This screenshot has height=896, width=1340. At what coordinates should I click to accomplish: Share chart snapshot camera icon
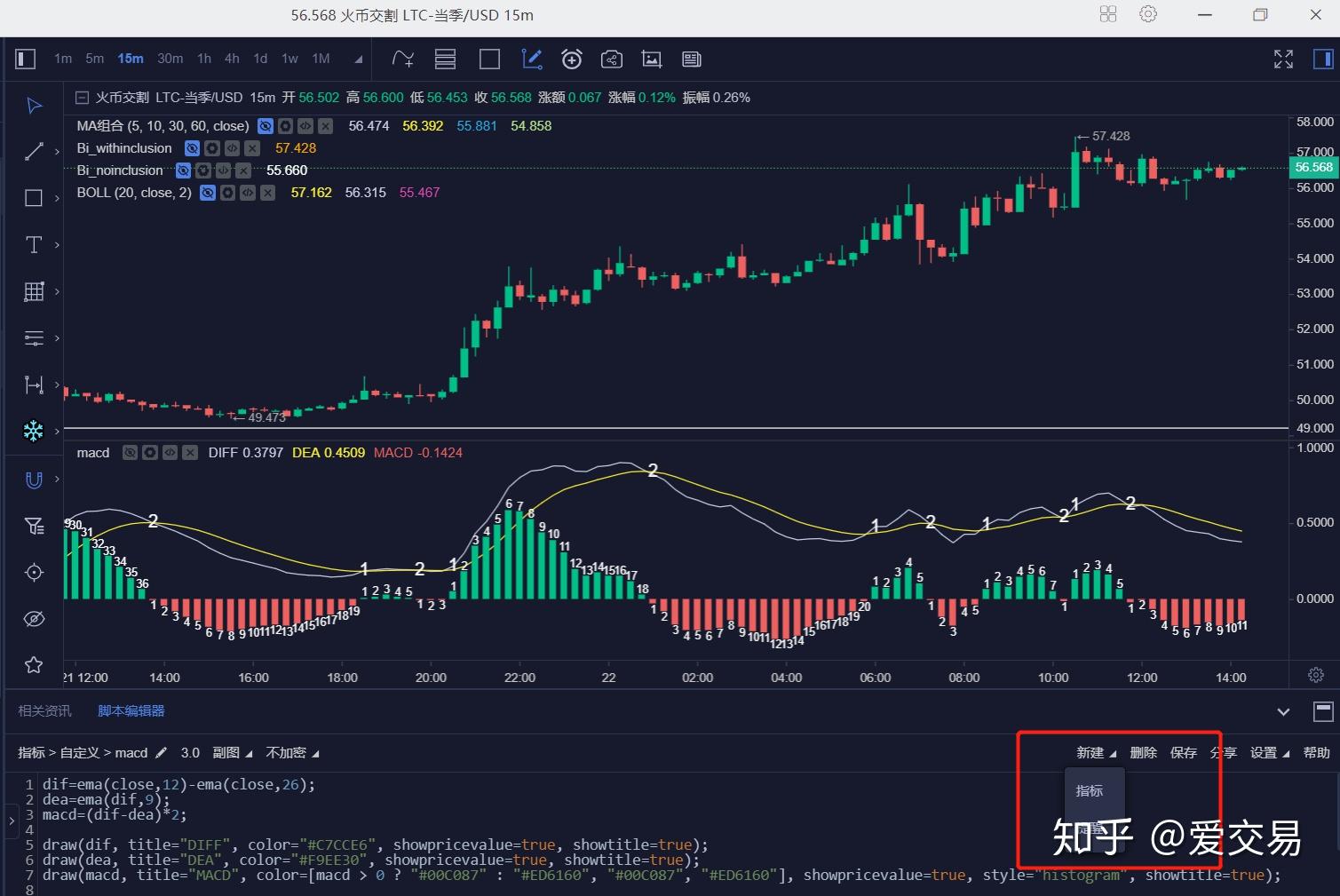coord(612,59)
